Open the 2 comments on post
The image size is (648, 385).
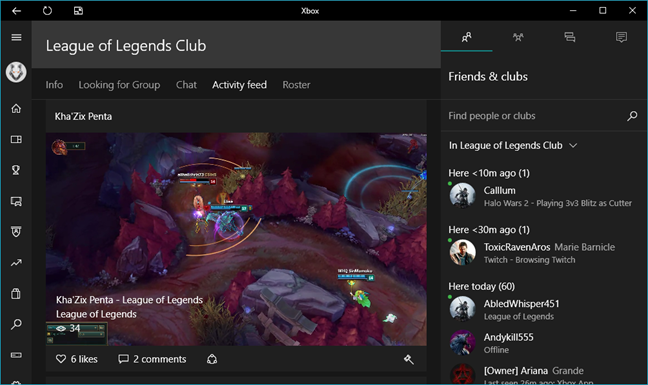pos(152,359)
